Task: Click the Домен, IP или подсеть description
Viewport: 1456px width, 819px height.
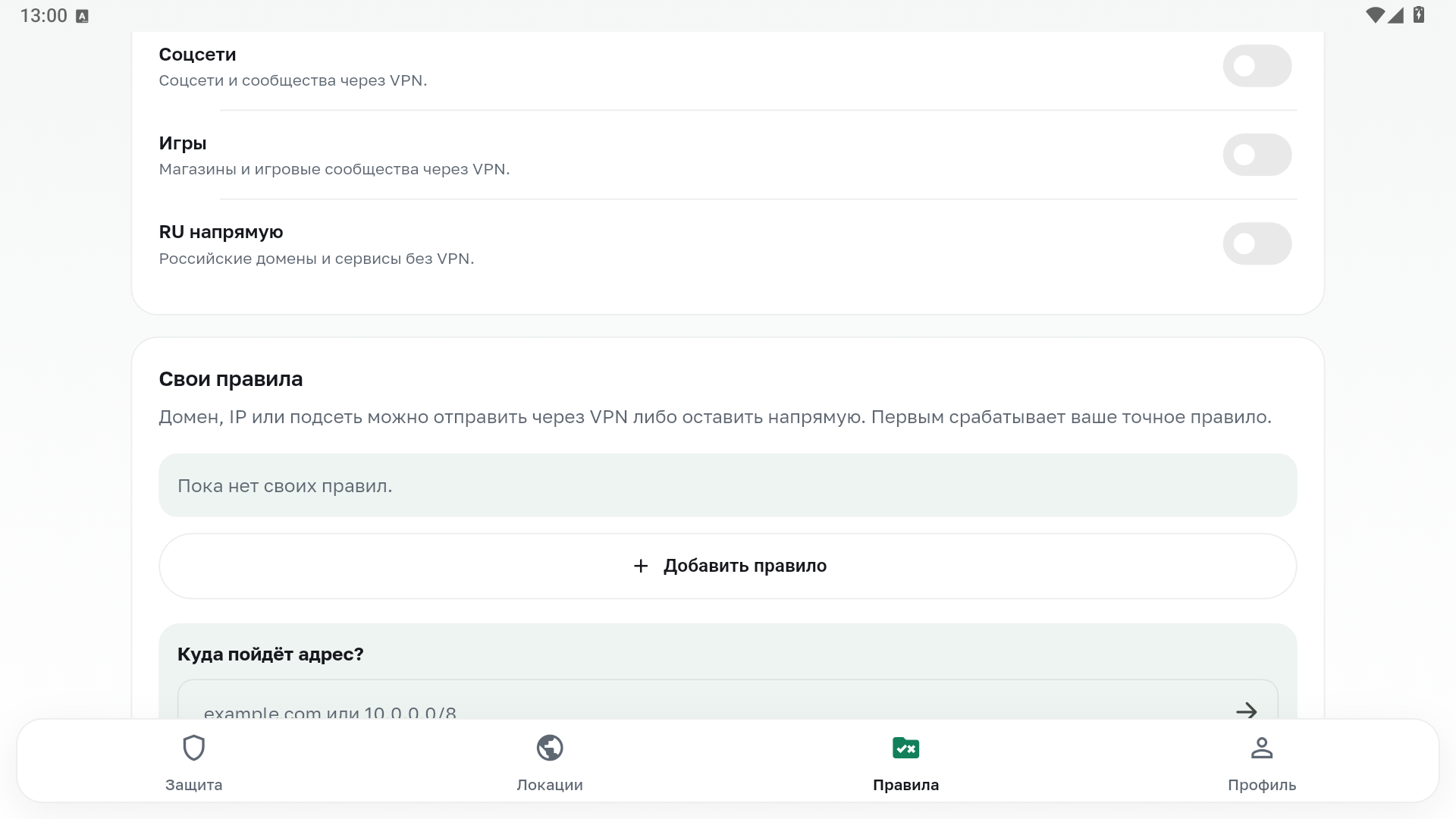Action: tap(715, 417)
